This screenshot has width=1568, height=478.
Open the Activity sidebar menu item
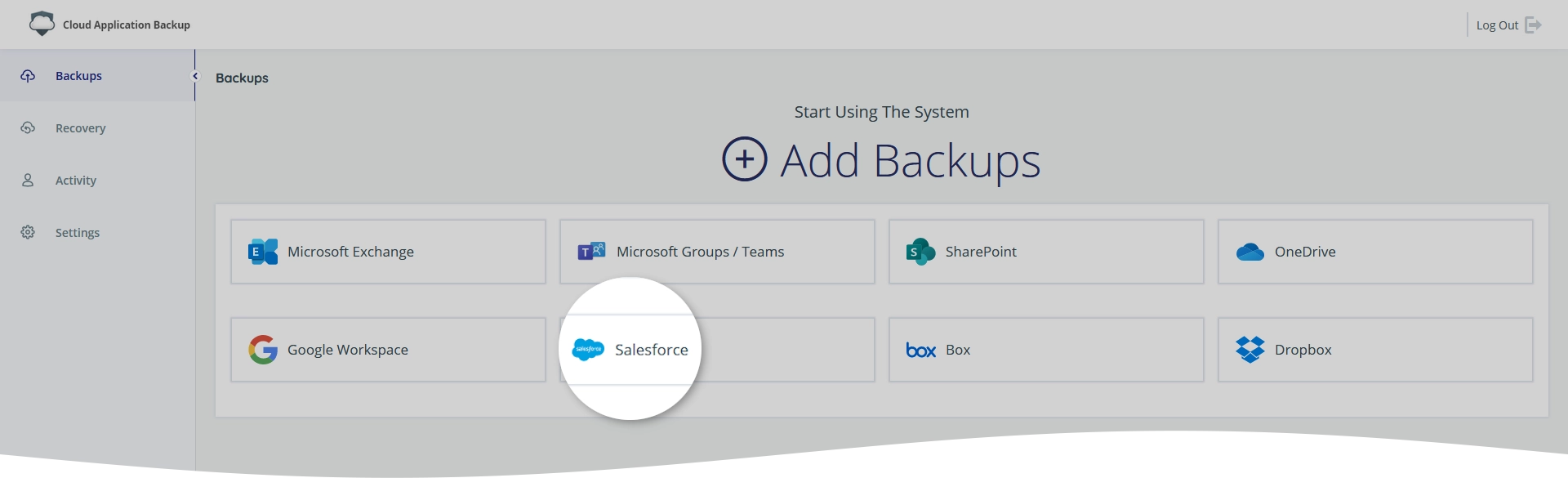pyautogui.click(x=97, y=180)
